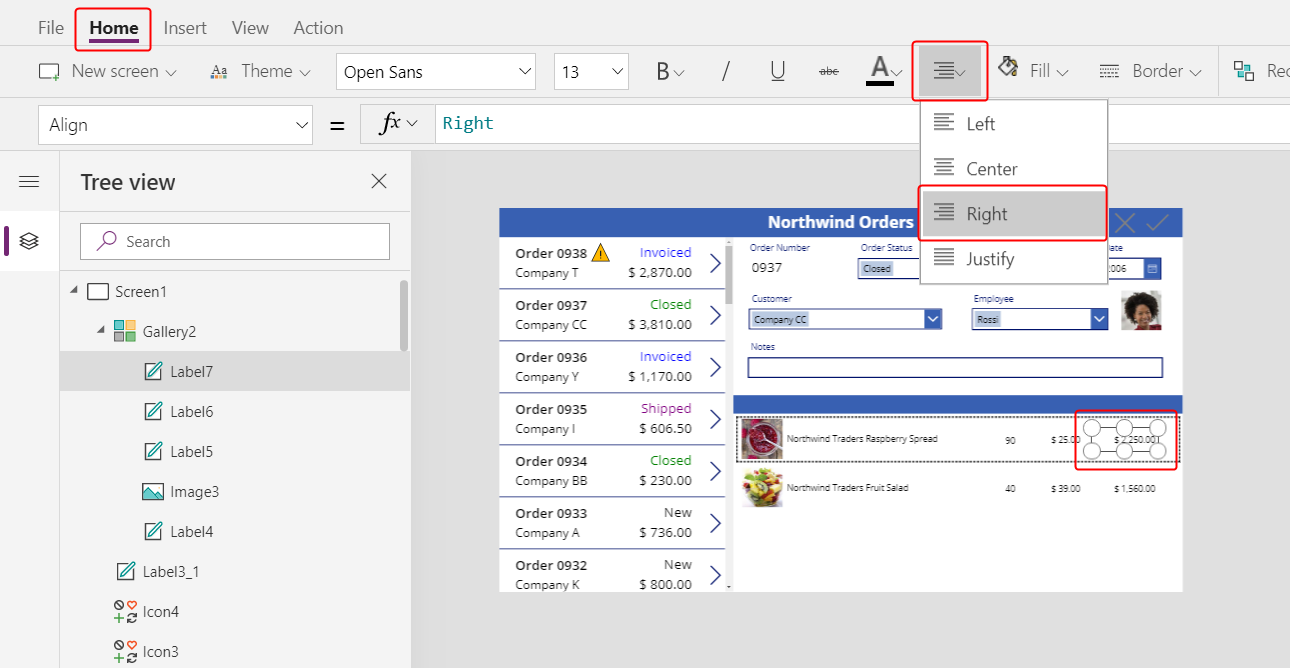Image resolution: width=1290 pixels, height=668 pixels.
Task: Click the Fruit Salad product image
Action: tap(762, 487)
